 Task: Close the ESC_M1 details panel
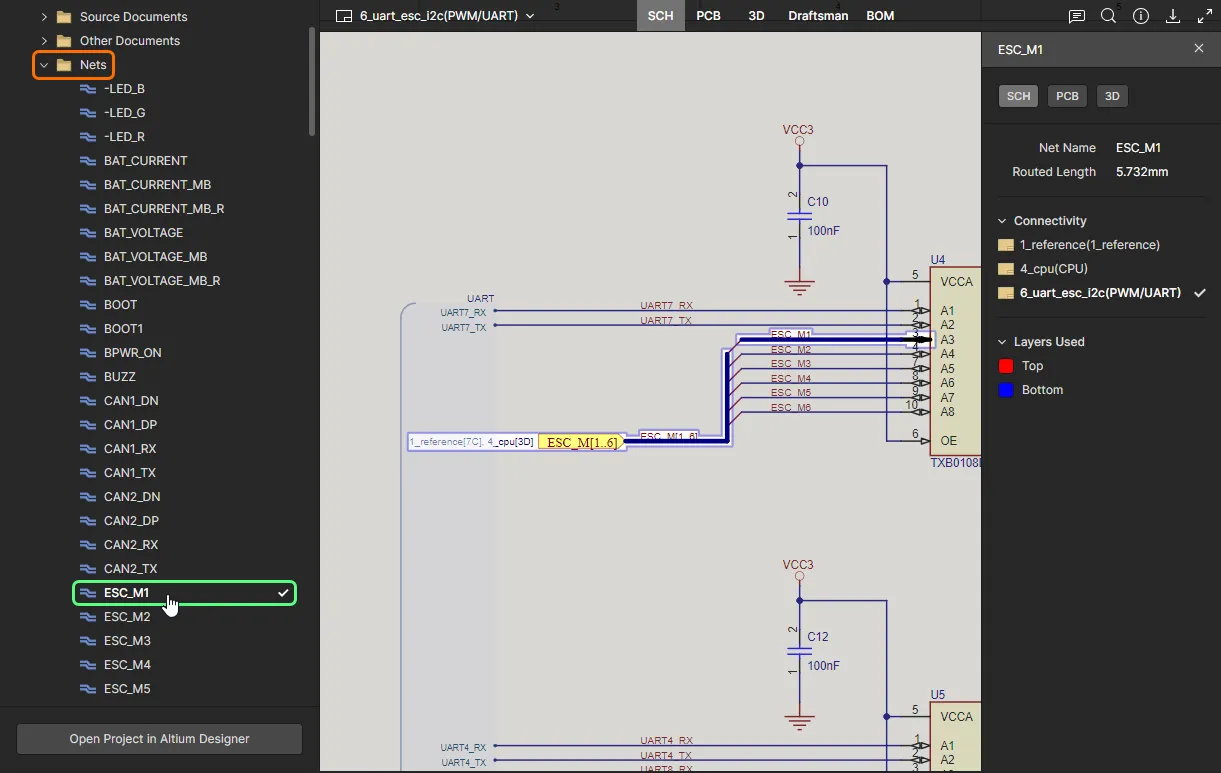[x=1199, y=49]
